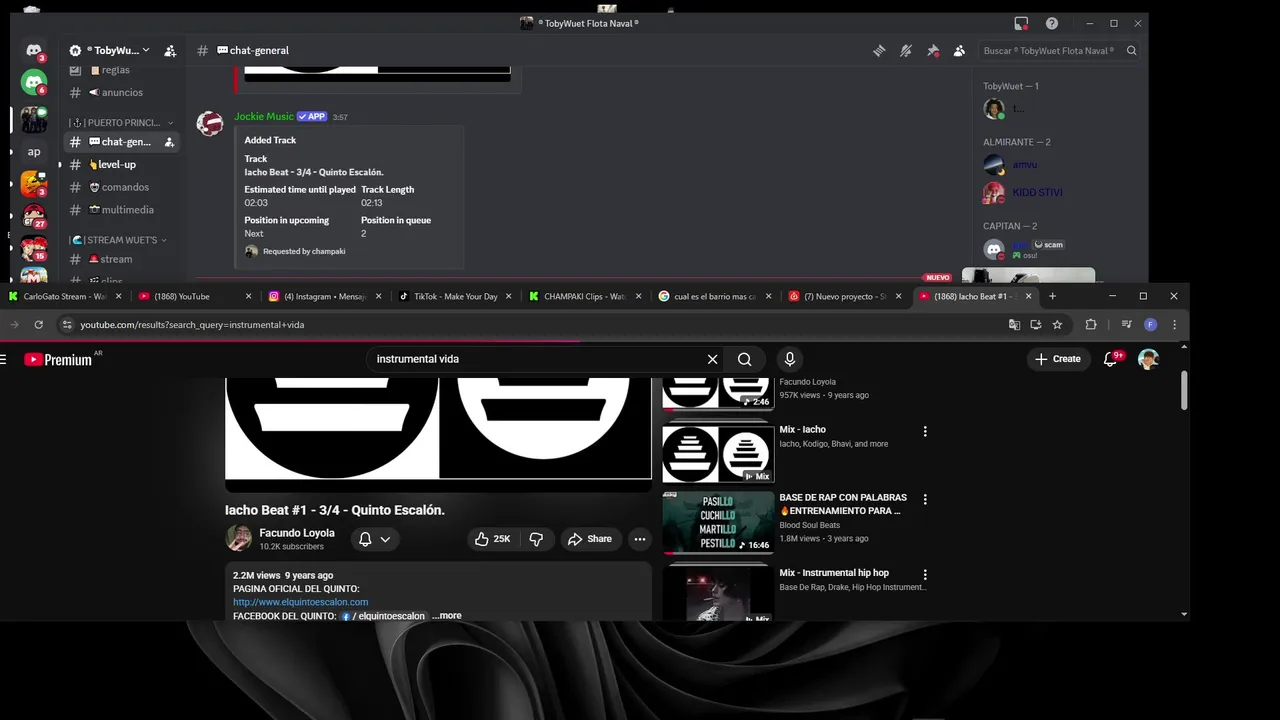Screen dimensions: 1280x720
Task: Open YouTube notifications bell
Action: point(1110,359)
